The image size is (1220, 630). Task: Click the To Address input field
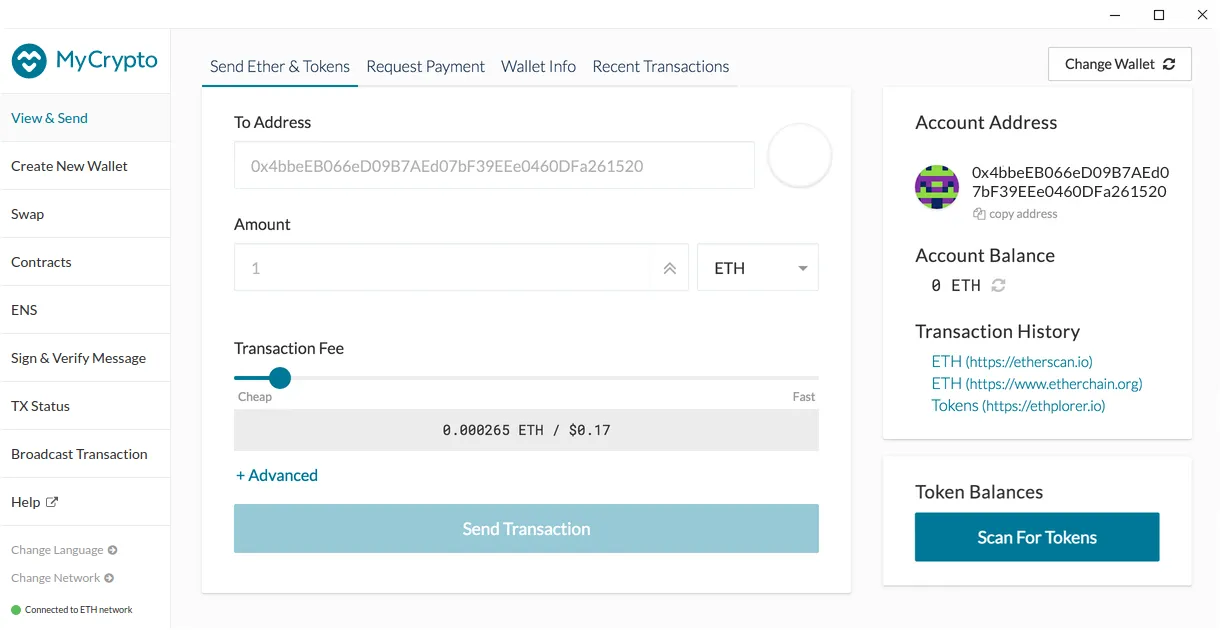pyautogui.click(x=494, y=166)
